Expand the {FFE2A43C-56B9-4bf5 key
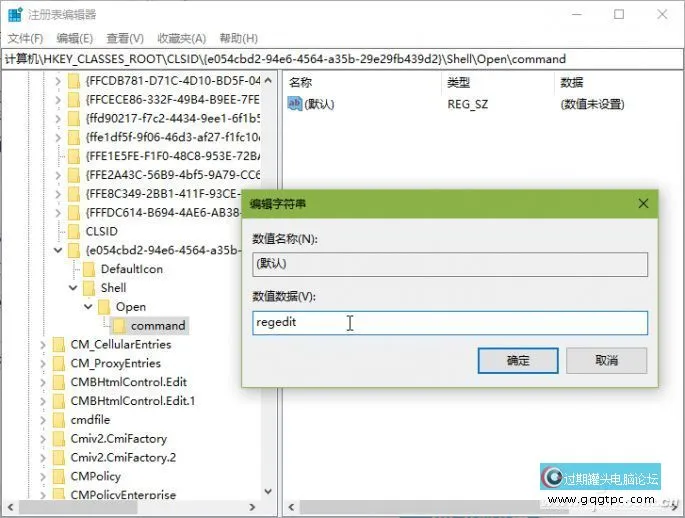Viewport: 685px width, 518px height. click(58, 175)
